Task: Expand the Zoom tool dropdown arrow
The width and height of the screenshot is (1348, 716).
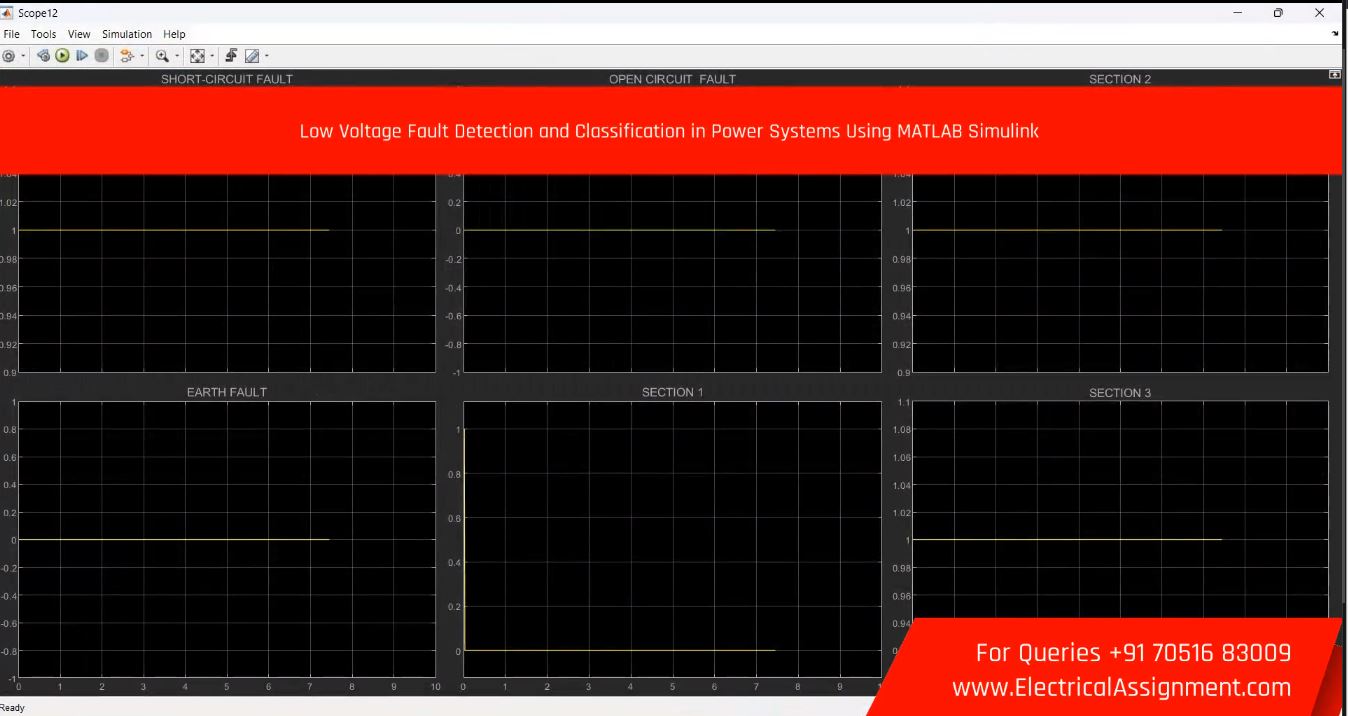Action: tap(177, 57)
